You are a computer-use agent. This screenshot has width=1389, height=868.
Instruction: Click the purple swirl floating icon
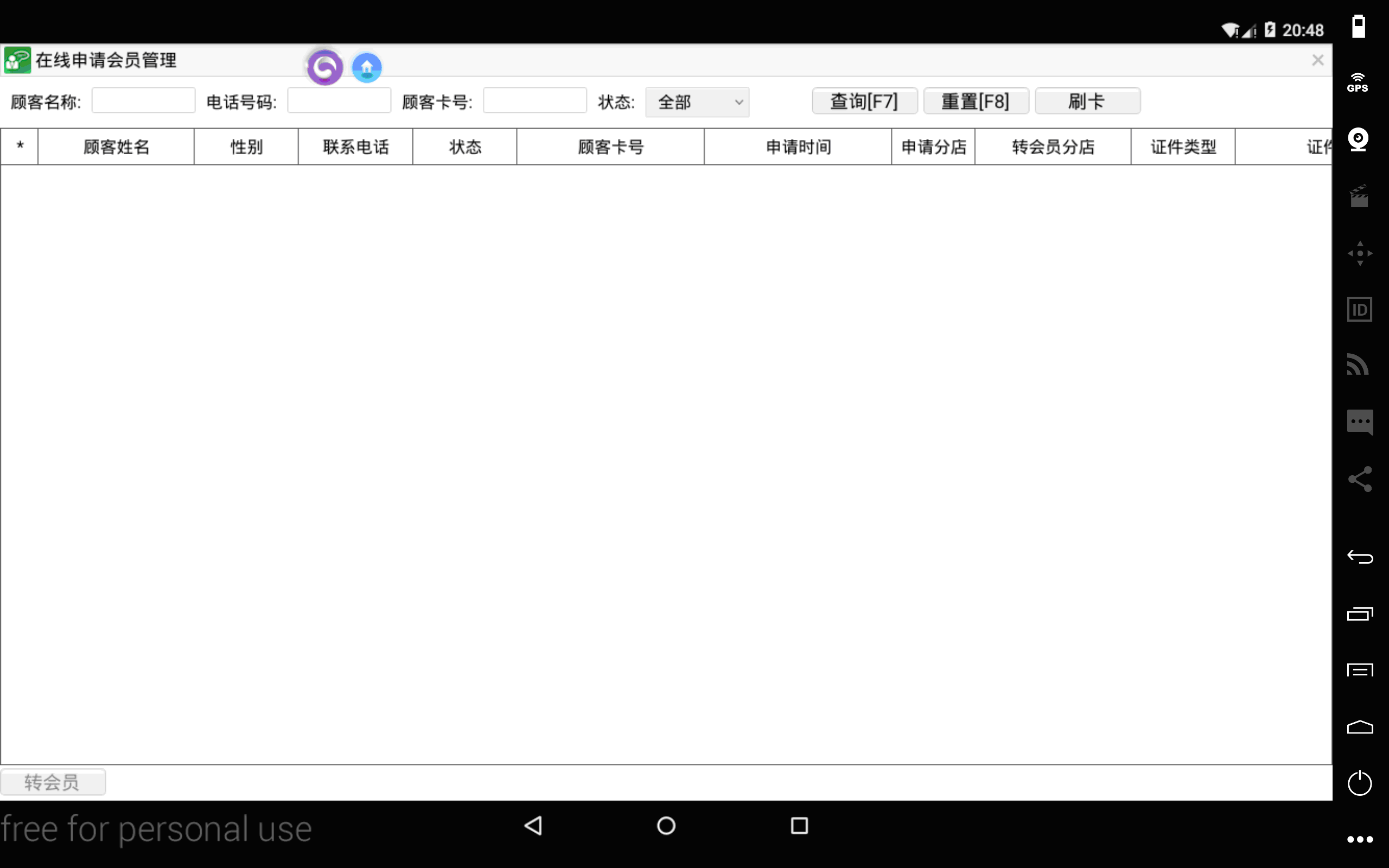click(325, 68)
